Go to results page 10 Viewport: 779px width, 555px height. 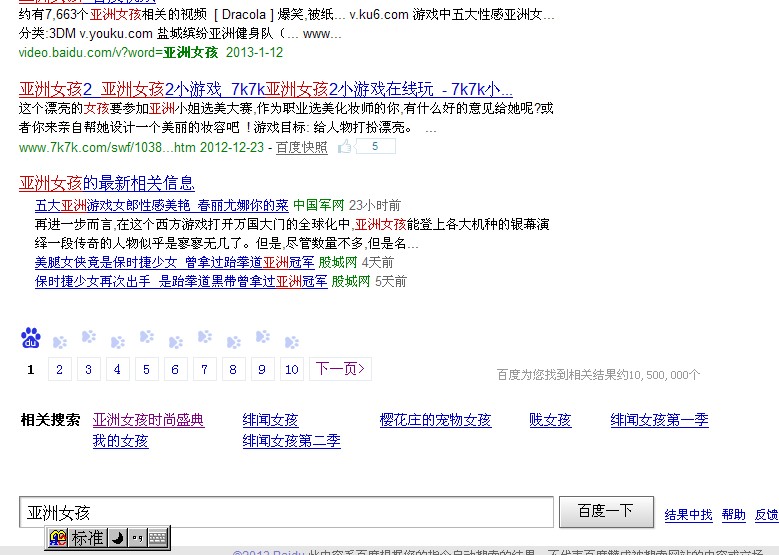(292, 369)
